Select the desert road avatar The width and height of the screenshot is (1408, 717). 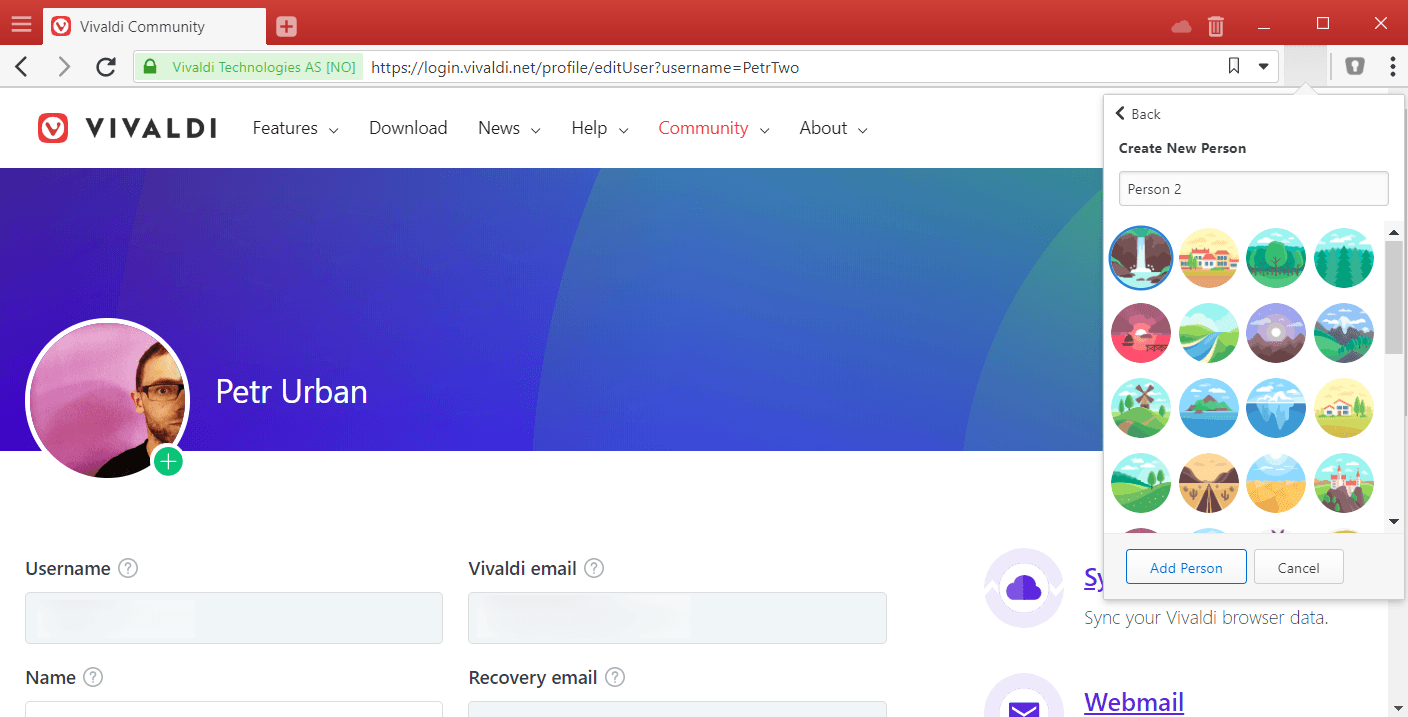coord(1209,483)
